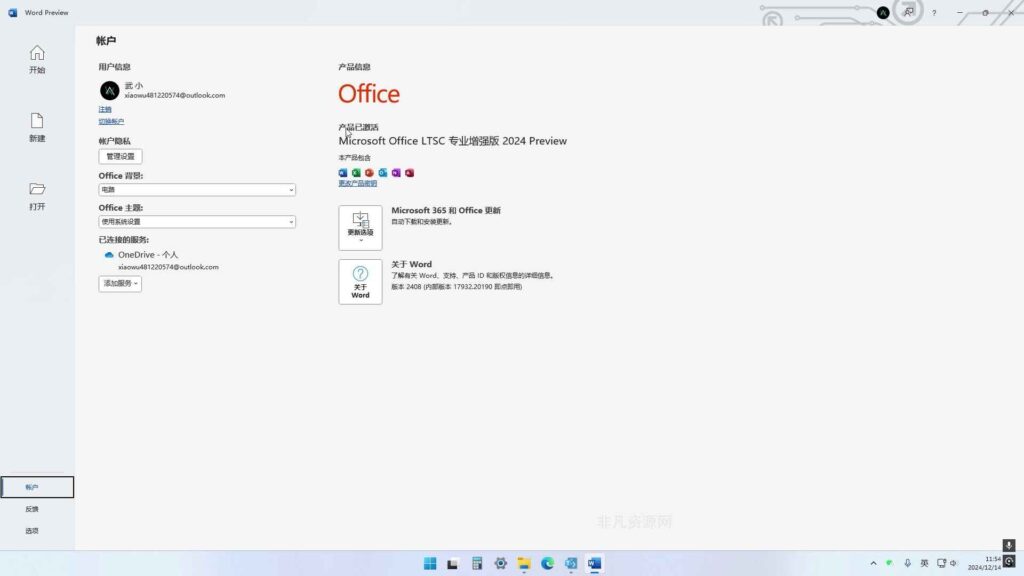1024x576 pixels.
Task: Click the Microsoft Office LTSC 2024 Preview text
Action: tap(453, 140)
